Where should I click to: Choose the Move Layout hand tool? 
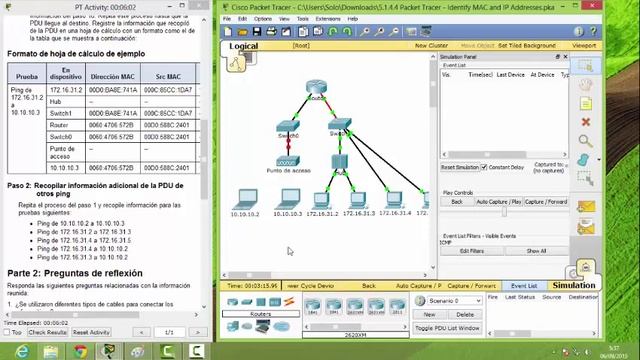[x=586, y=85]
